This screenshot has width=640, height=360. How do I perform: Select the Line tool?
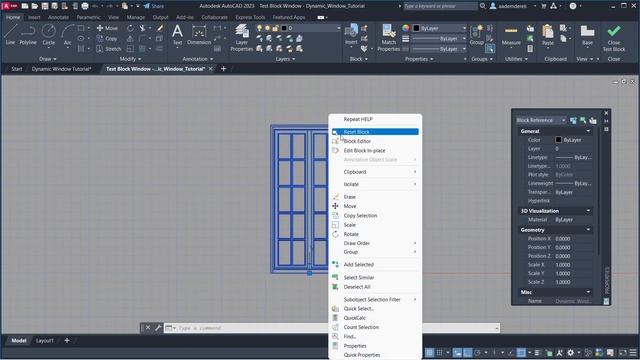point(10,34)
